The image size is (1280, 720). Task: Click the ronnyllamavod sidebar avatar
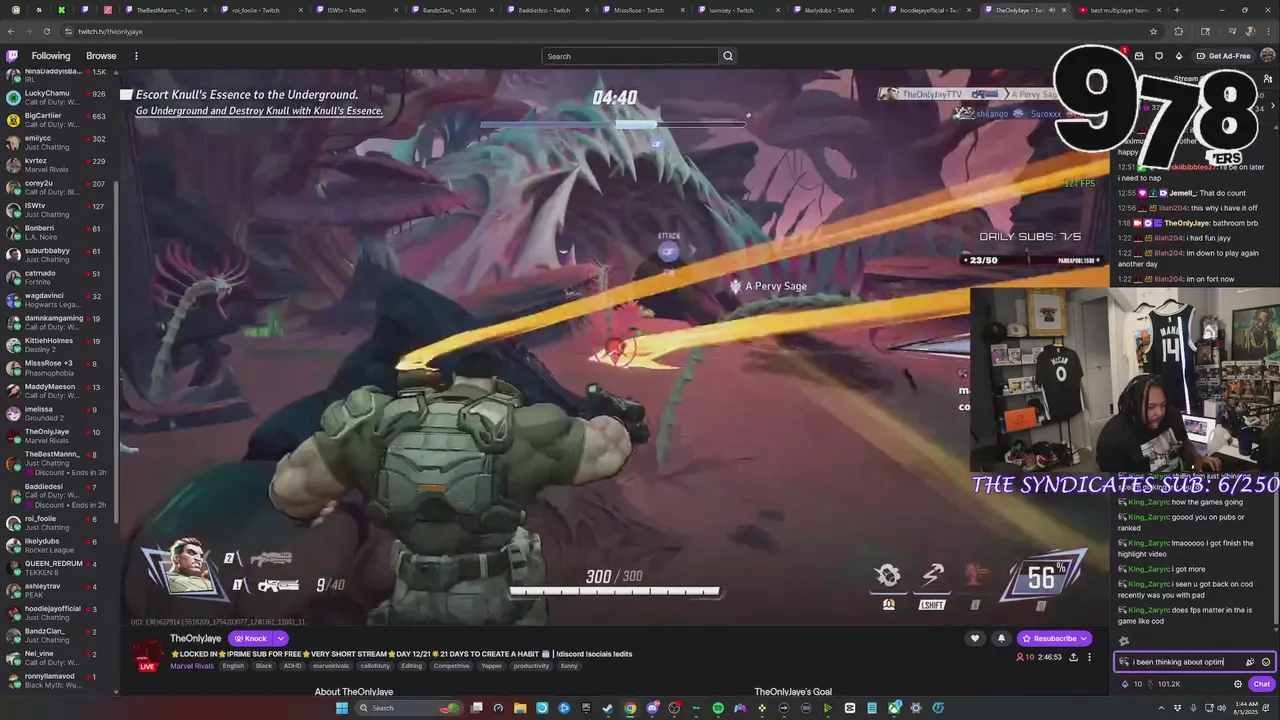pos(13,680)
